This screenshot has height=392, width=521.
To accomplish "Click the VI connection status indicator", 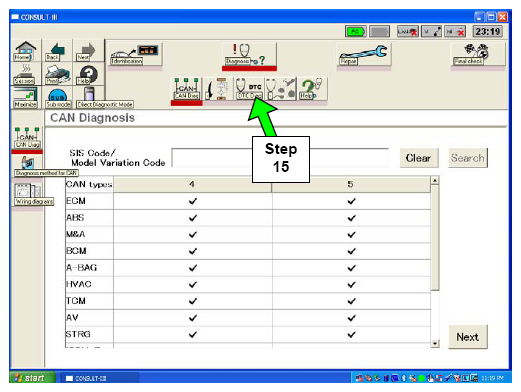I will pyautogui.click(x=431, y=32).
